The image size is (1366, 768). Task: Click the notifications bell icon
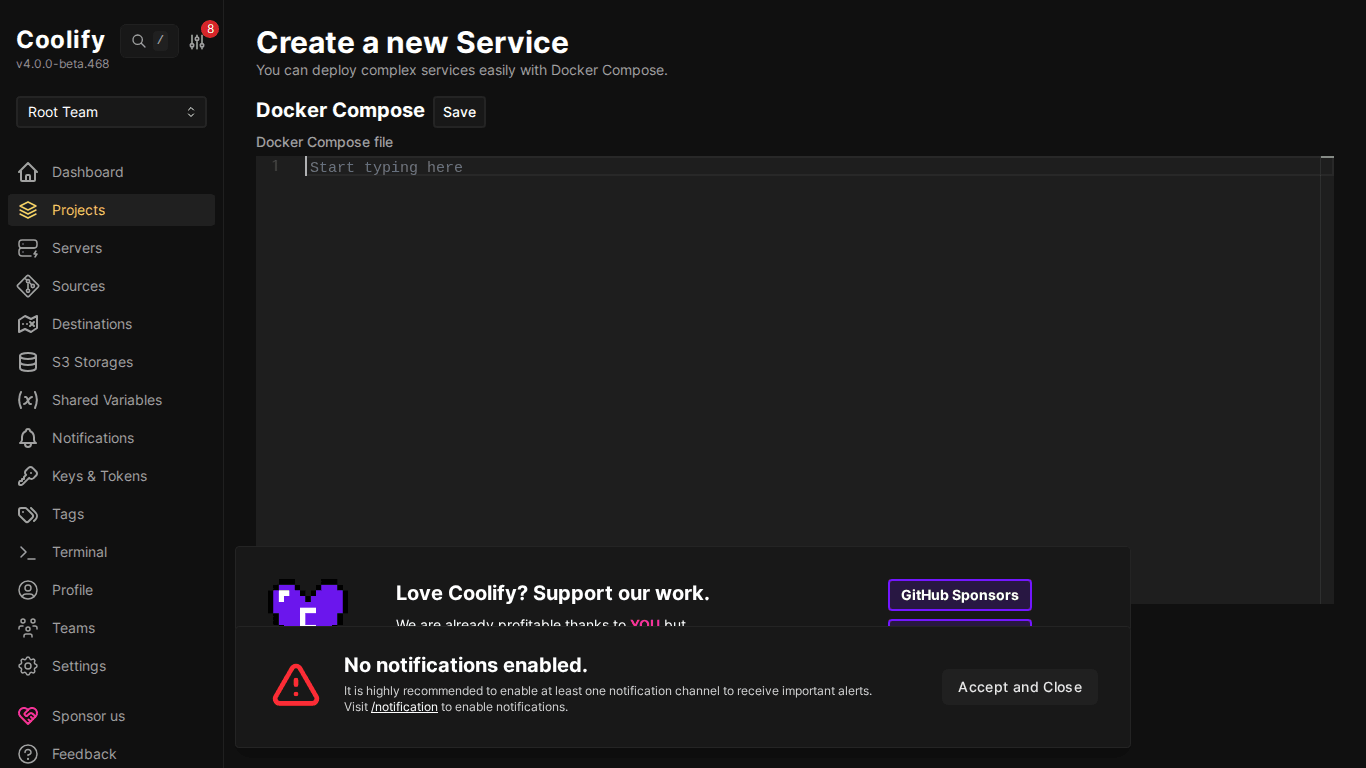pyautogui.click(x=28, y=438)
